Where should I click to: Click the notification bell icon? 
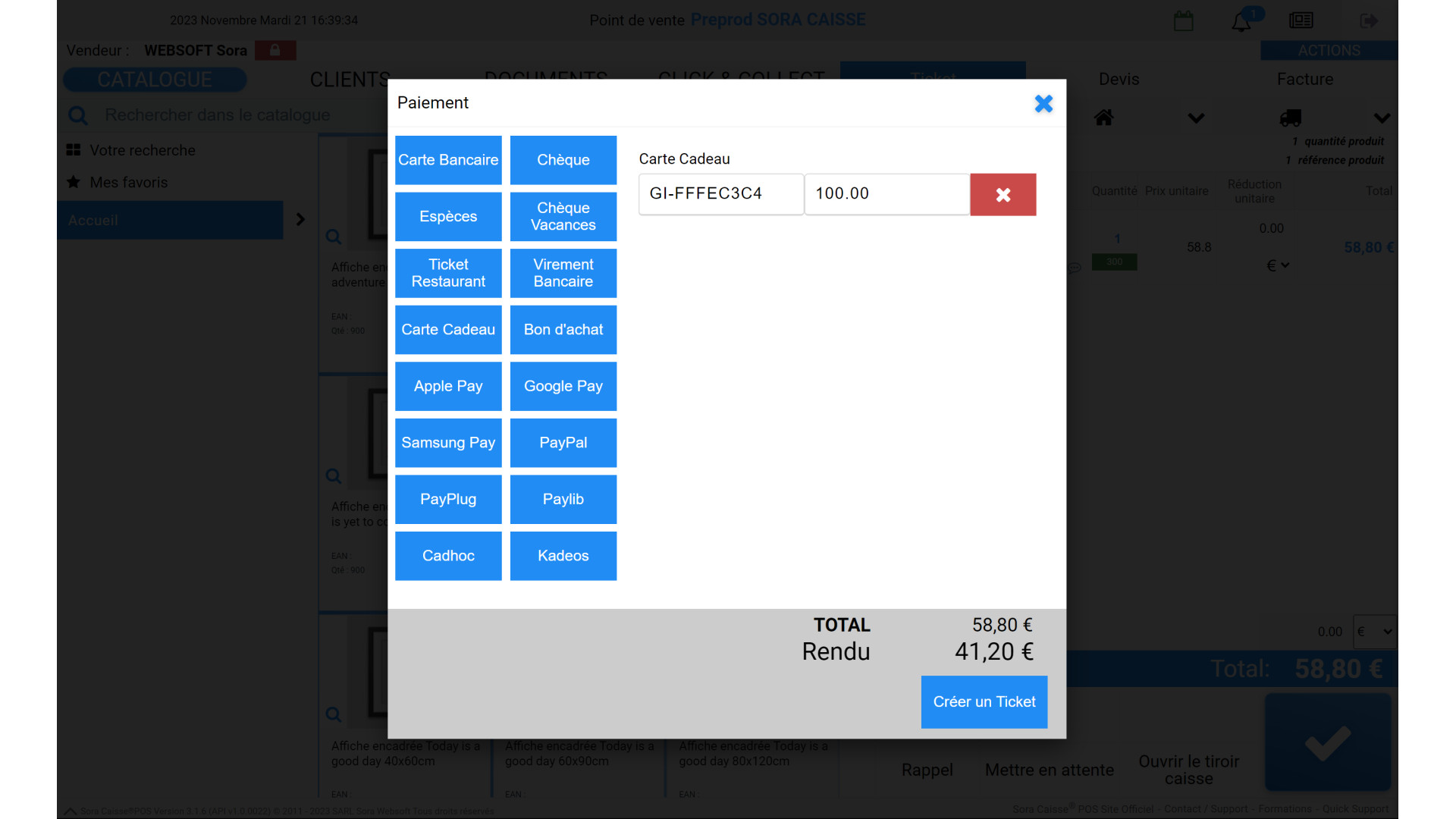coord(1241,22)
